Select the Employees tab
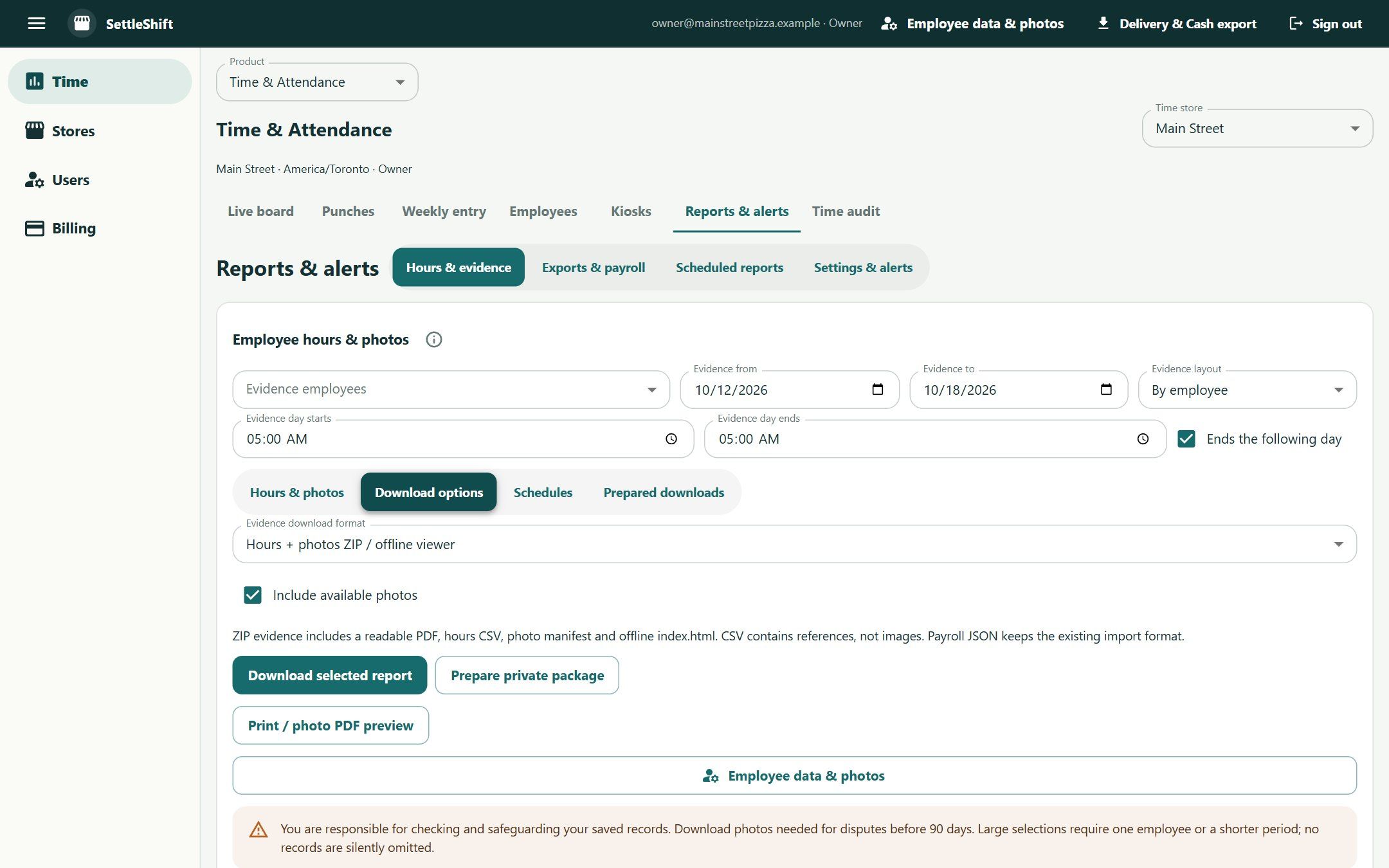 [x=543, y=212]
